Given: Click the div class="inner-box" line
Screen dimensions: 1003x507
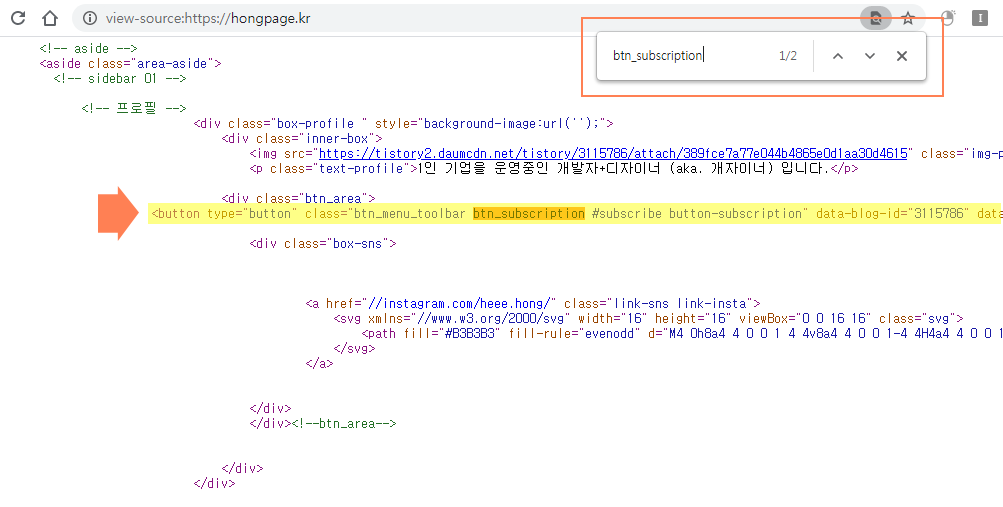Looking at the screenshot, I should pyautogui.click(x=302, y=138).
